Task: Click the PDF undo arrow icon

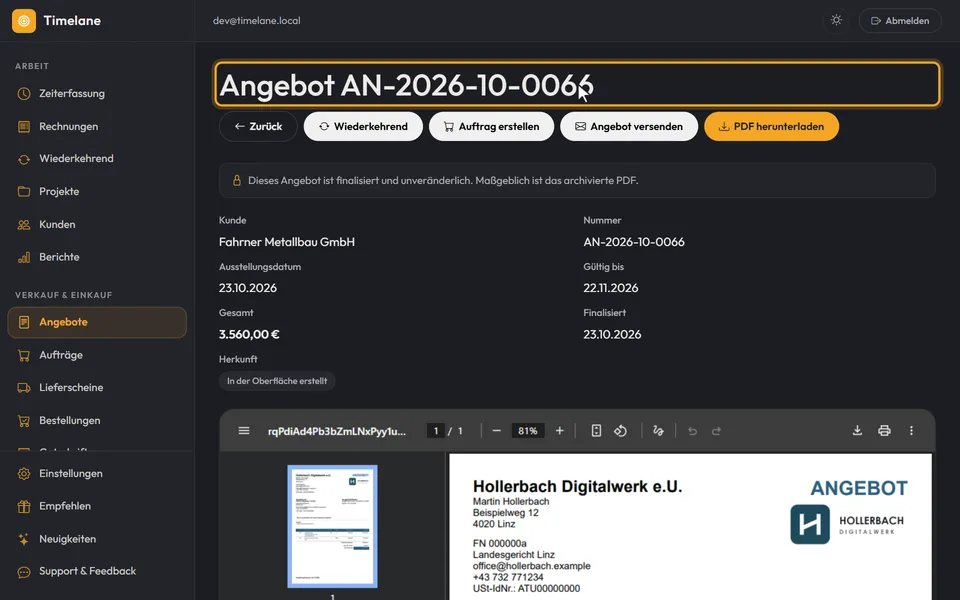Action: coord(692,431)
